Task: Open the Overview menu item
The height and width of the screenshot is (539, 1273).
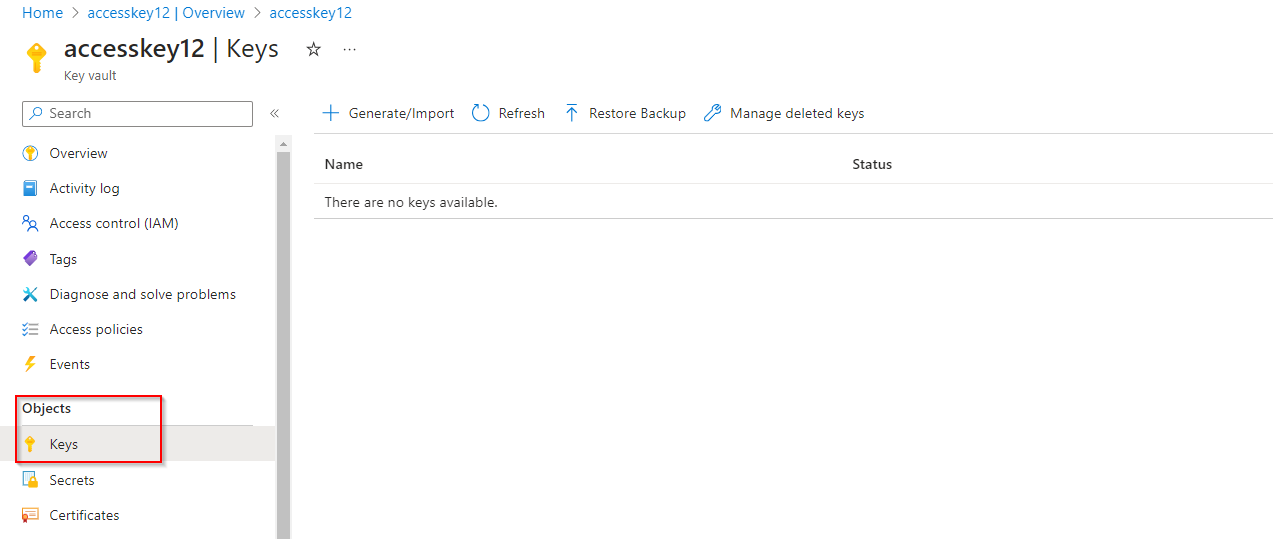Action: 78,153
